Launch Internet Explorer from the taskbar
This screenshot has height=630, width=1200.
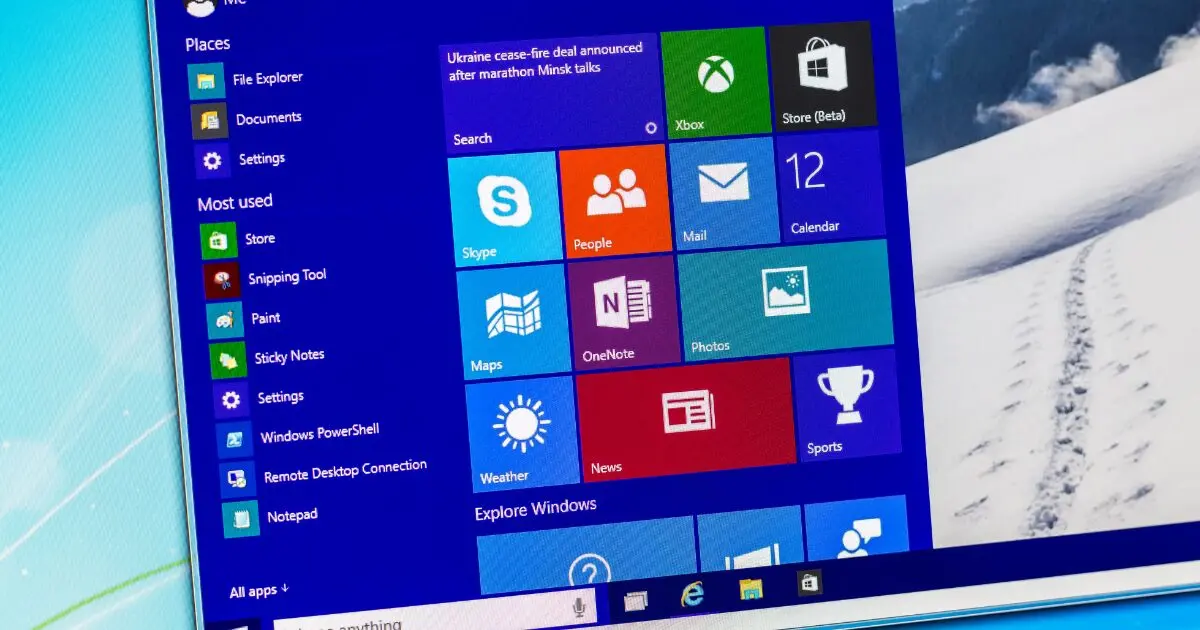694,592
